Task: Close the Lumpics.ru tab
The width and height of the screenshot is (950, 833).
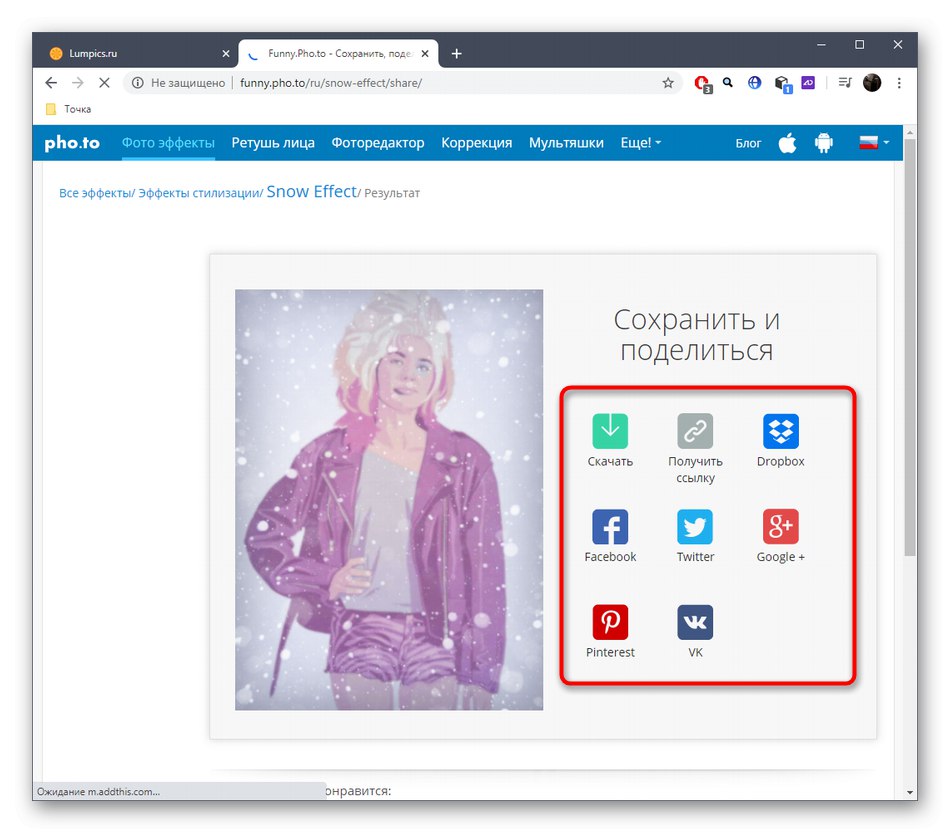Action: tap(226, 53)
